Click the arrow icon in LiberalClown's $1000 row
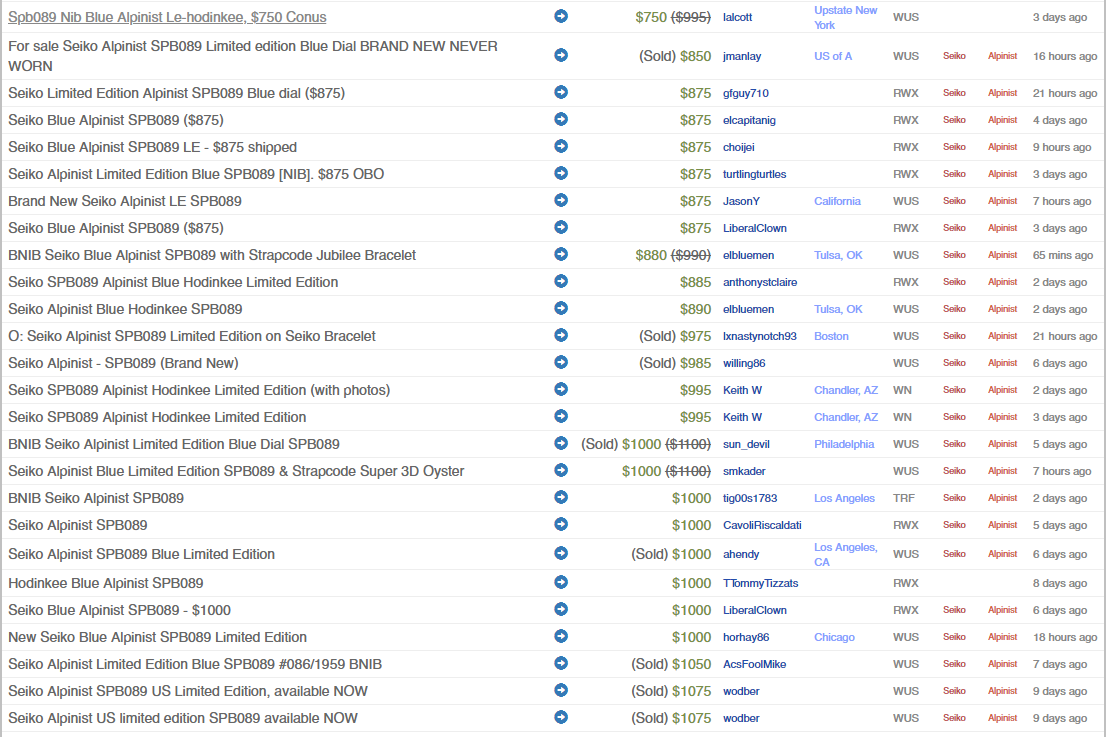 561,609
